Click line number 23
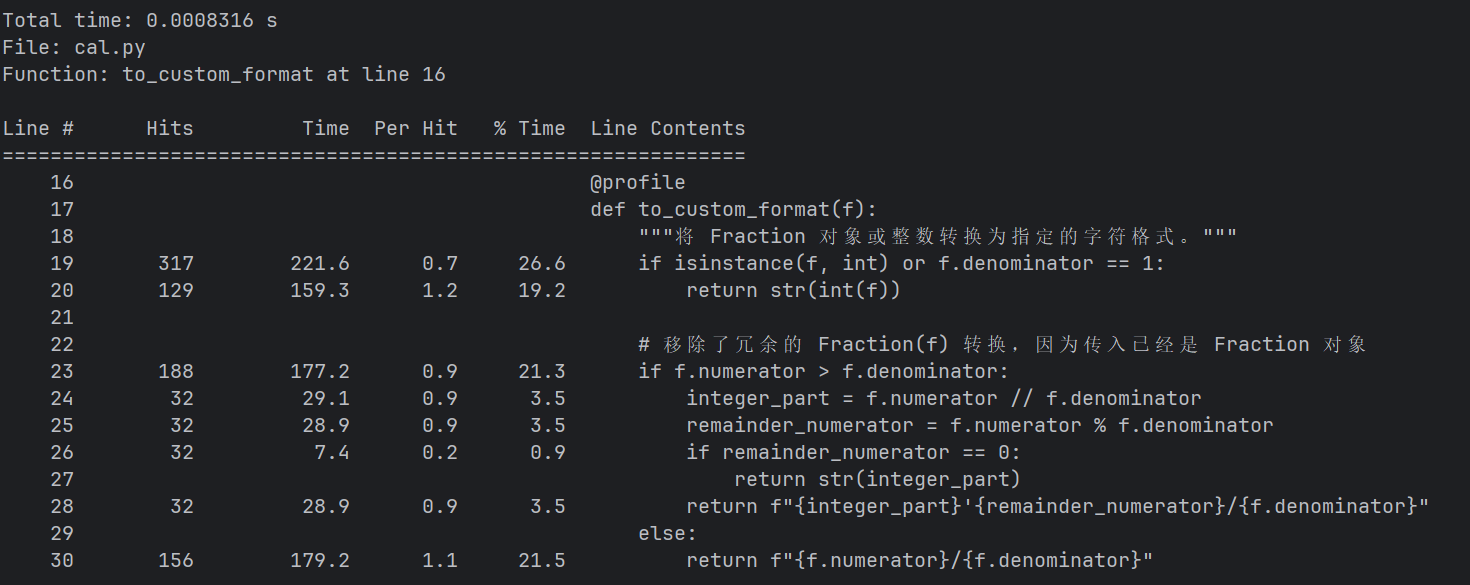Viewport: 1470px width, 585px height. click(x=62, y=371)
